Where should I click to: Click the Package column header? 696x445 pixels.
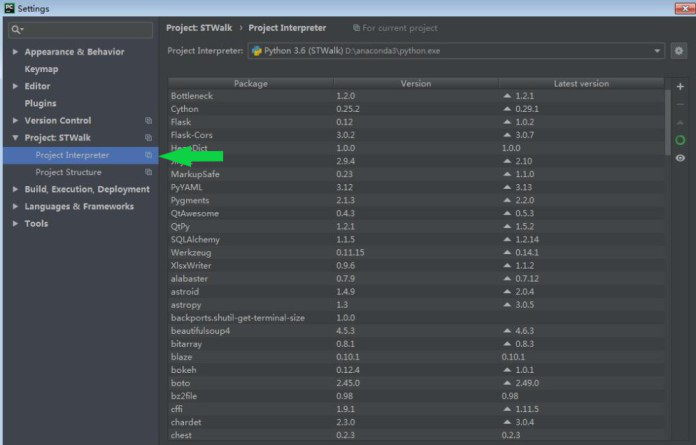coord(251,83)
